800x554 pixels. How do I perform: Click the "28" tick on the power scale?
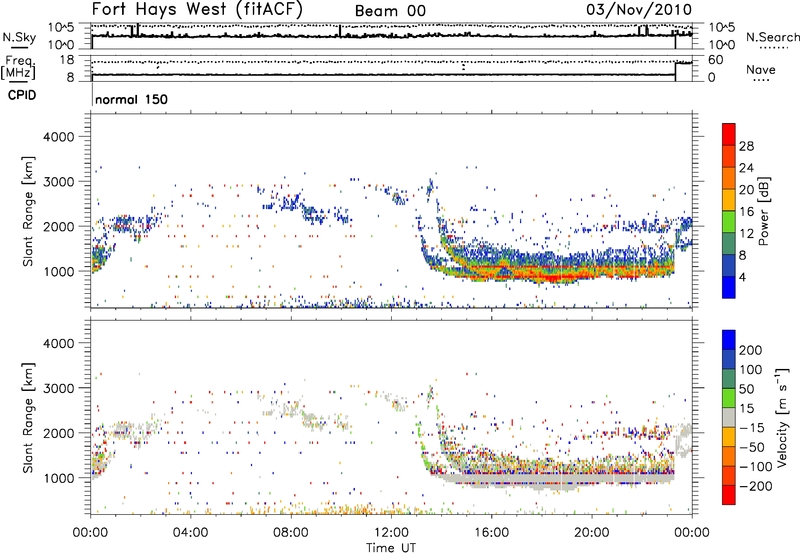coord(746,146)
